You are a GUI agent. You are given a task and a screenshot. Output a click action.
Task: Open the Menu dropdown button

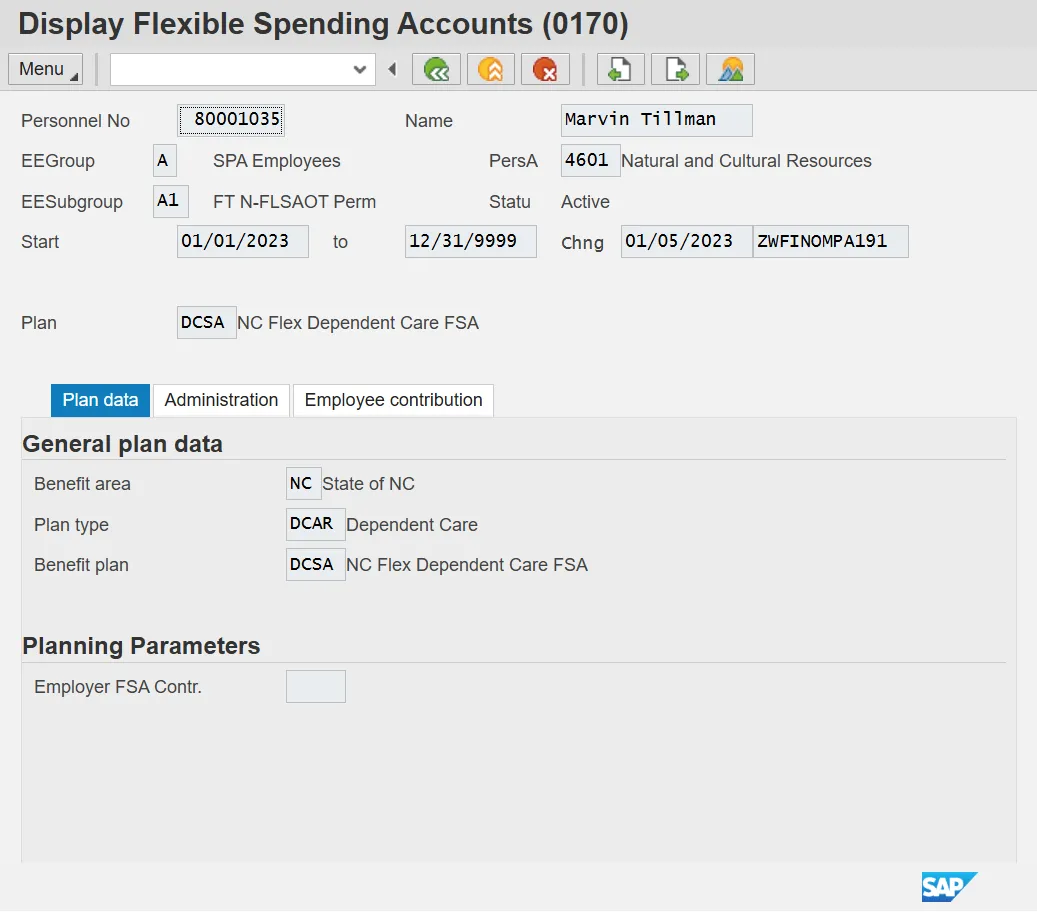[46, 69]
